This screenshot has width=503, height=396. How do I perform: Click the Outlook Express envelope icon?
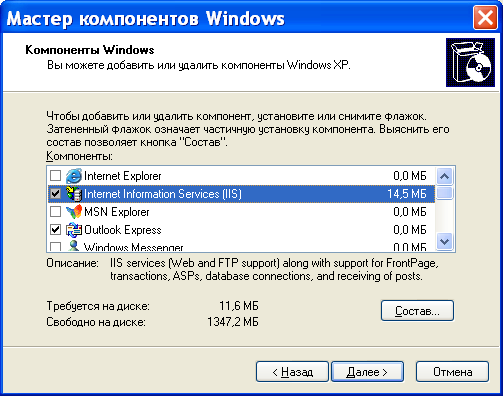click(x=74, y=230)
